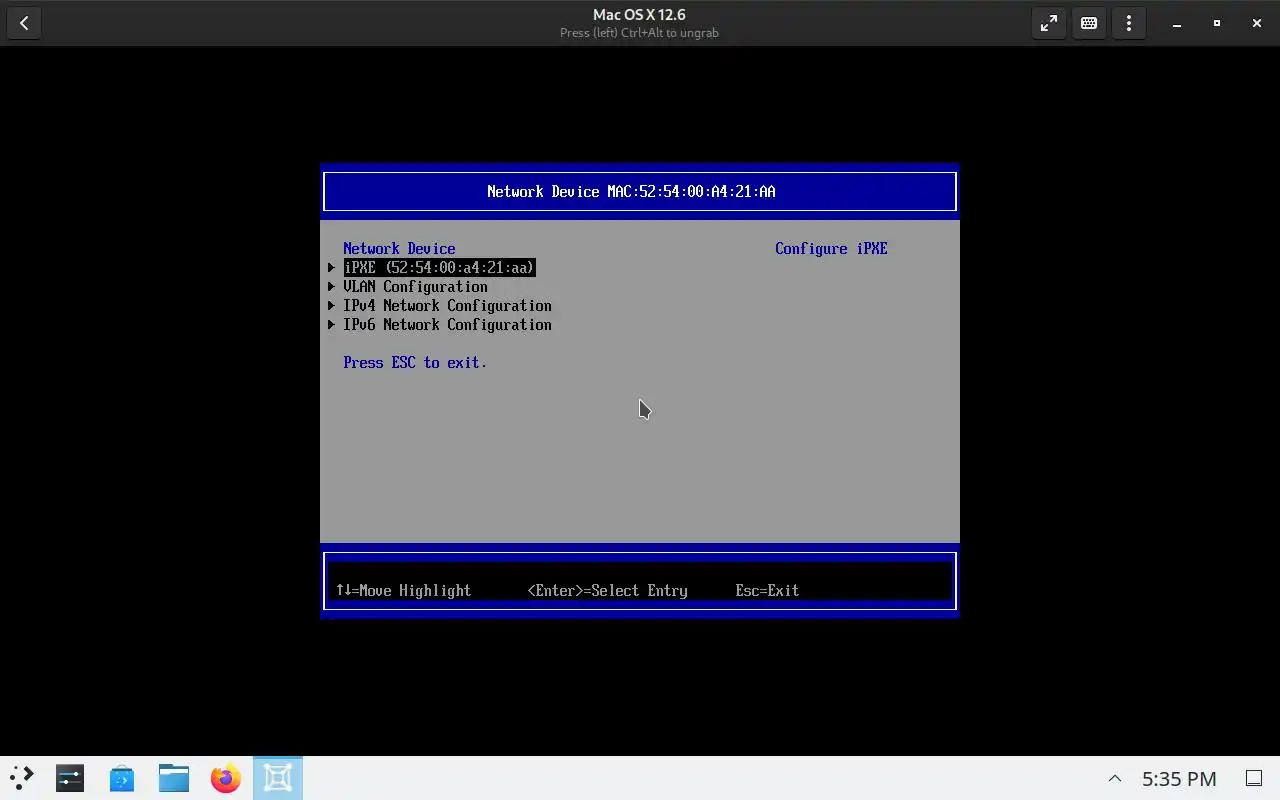
Task: Click the show desktop button in taskbar
Action: (1253, 779)
